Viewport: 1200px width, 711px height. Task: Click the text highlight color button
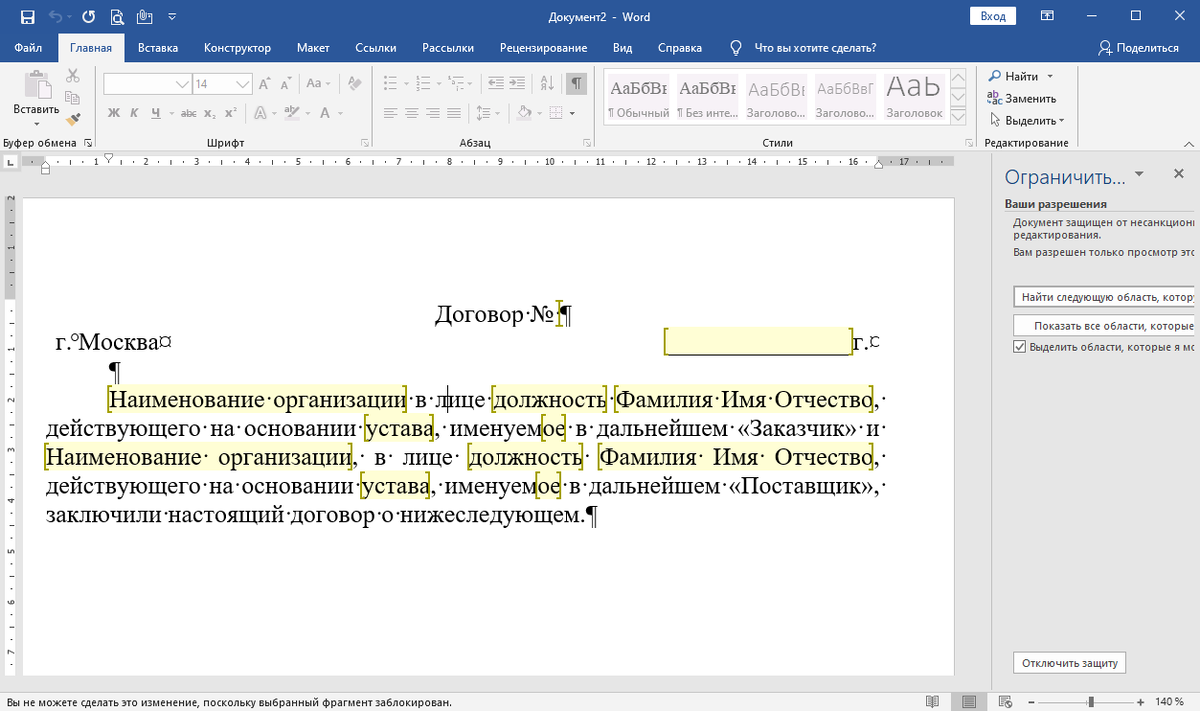tap(291, 113)
